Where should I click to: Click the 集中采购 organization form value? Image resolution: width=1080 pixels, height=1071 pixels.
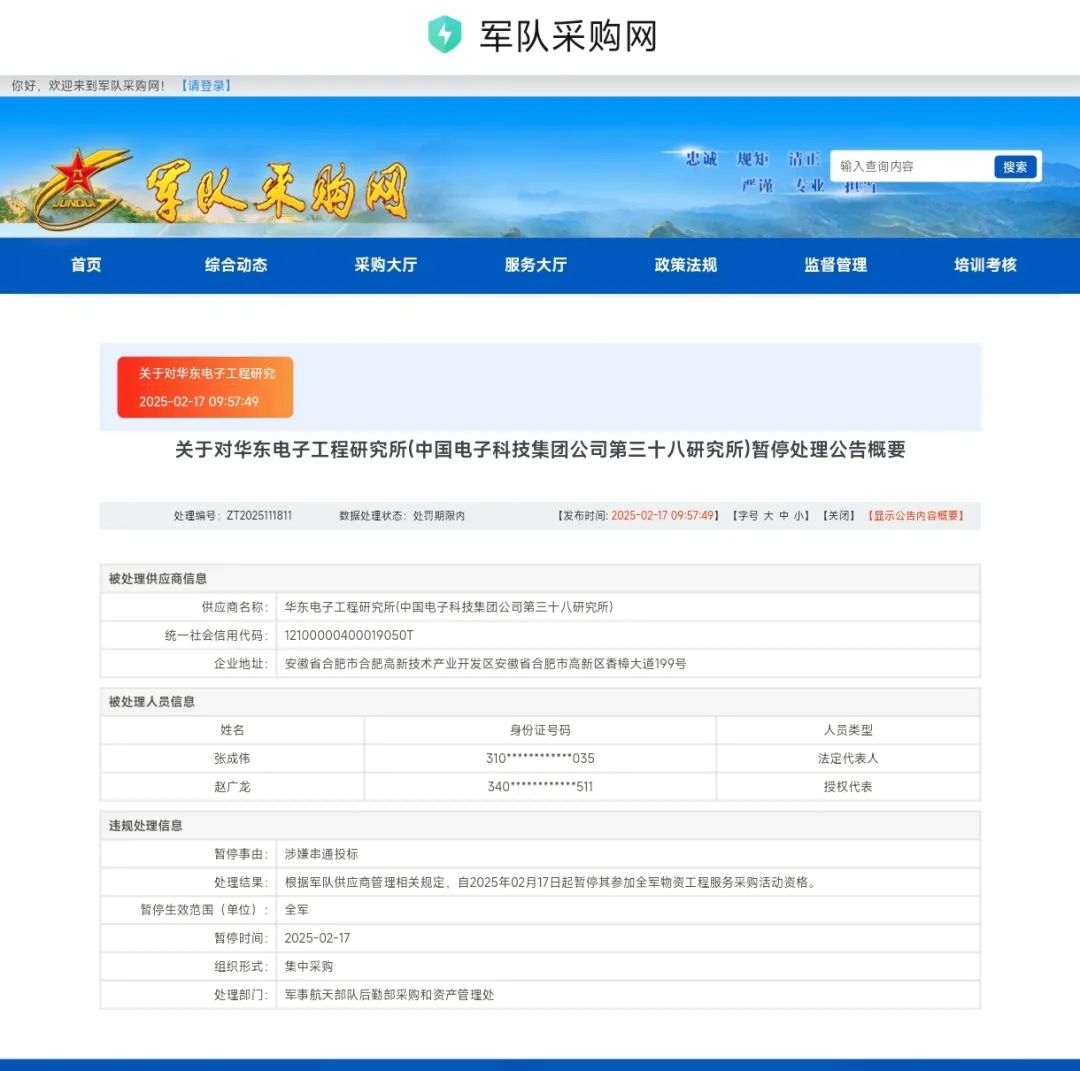309,966
